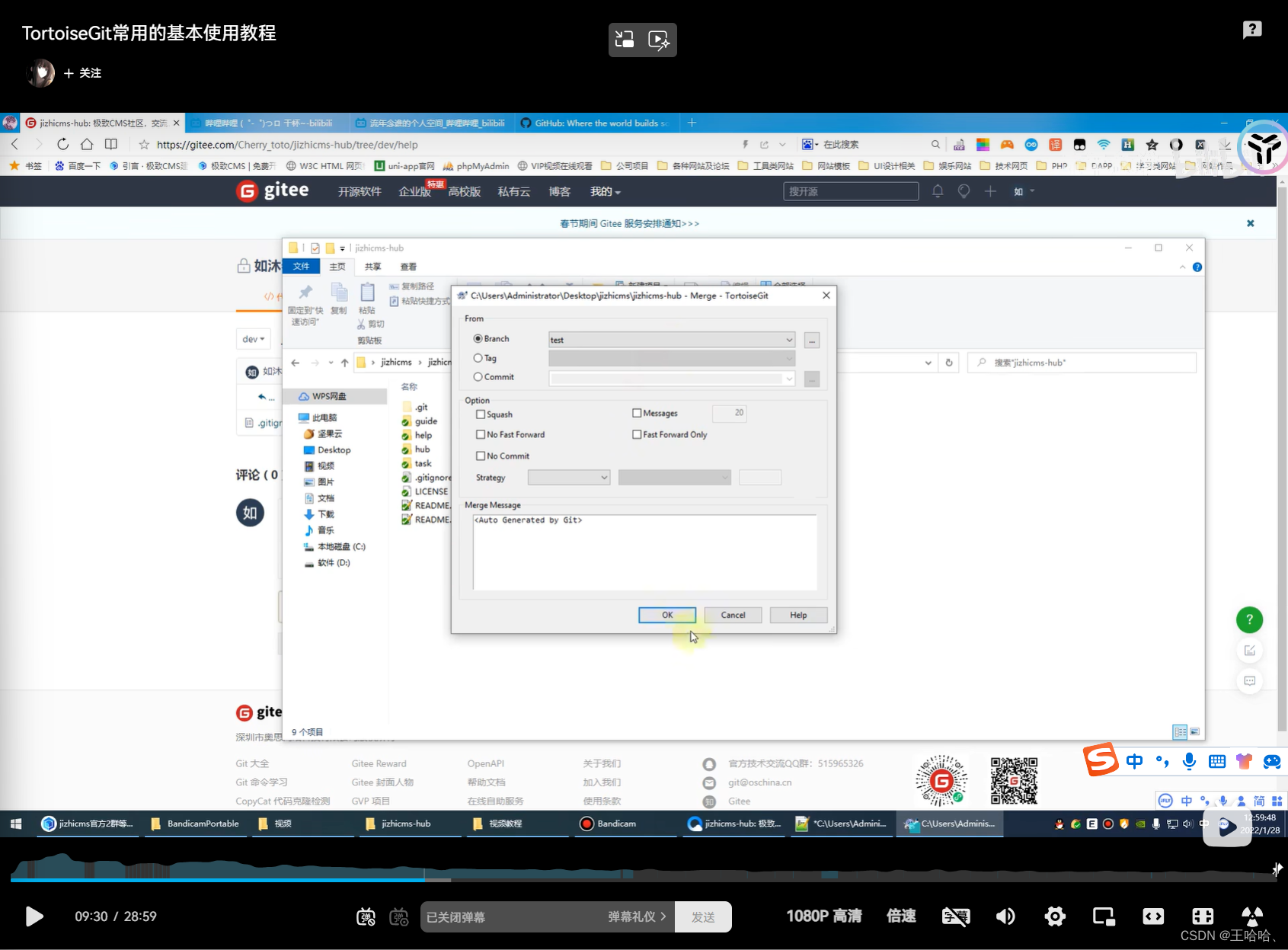Open 倍速 playback speed menu

click(x=901, y=916)
